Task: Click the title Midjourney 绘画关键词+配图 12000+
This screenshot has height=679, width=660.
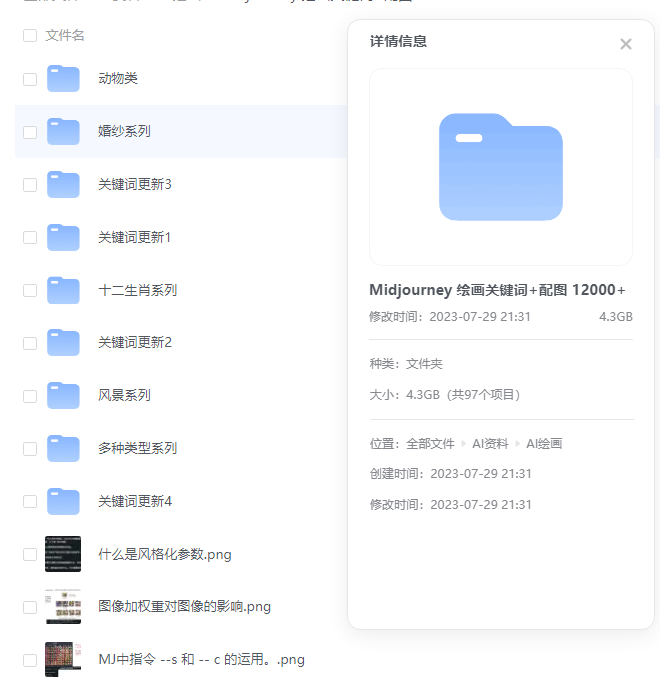Action: [x=497, y=290]
